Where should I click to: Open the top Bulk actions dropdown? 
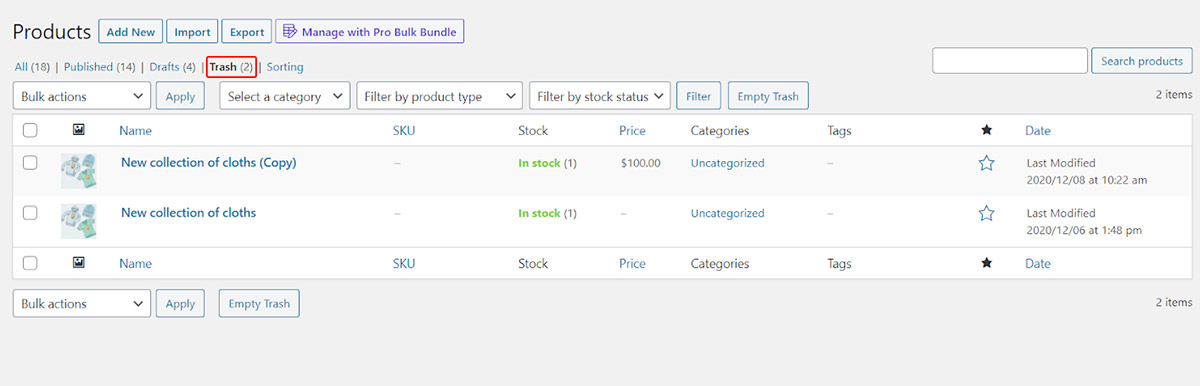pos(82,96)
